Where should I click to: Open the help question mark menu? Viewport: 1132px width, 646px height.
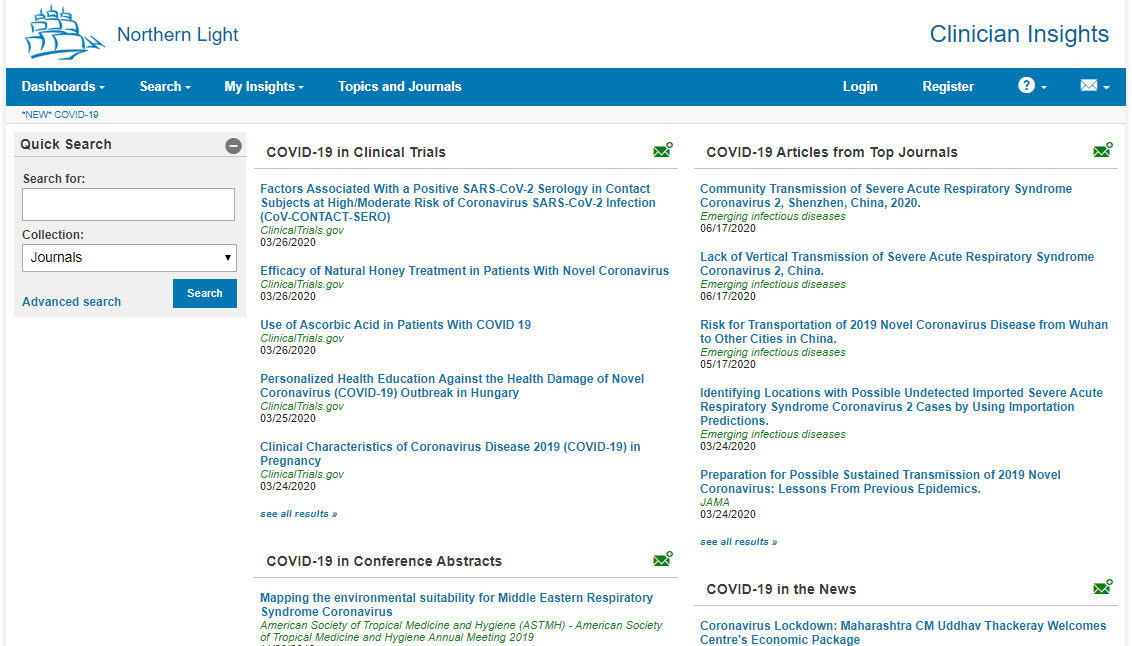coord(1032,86)
